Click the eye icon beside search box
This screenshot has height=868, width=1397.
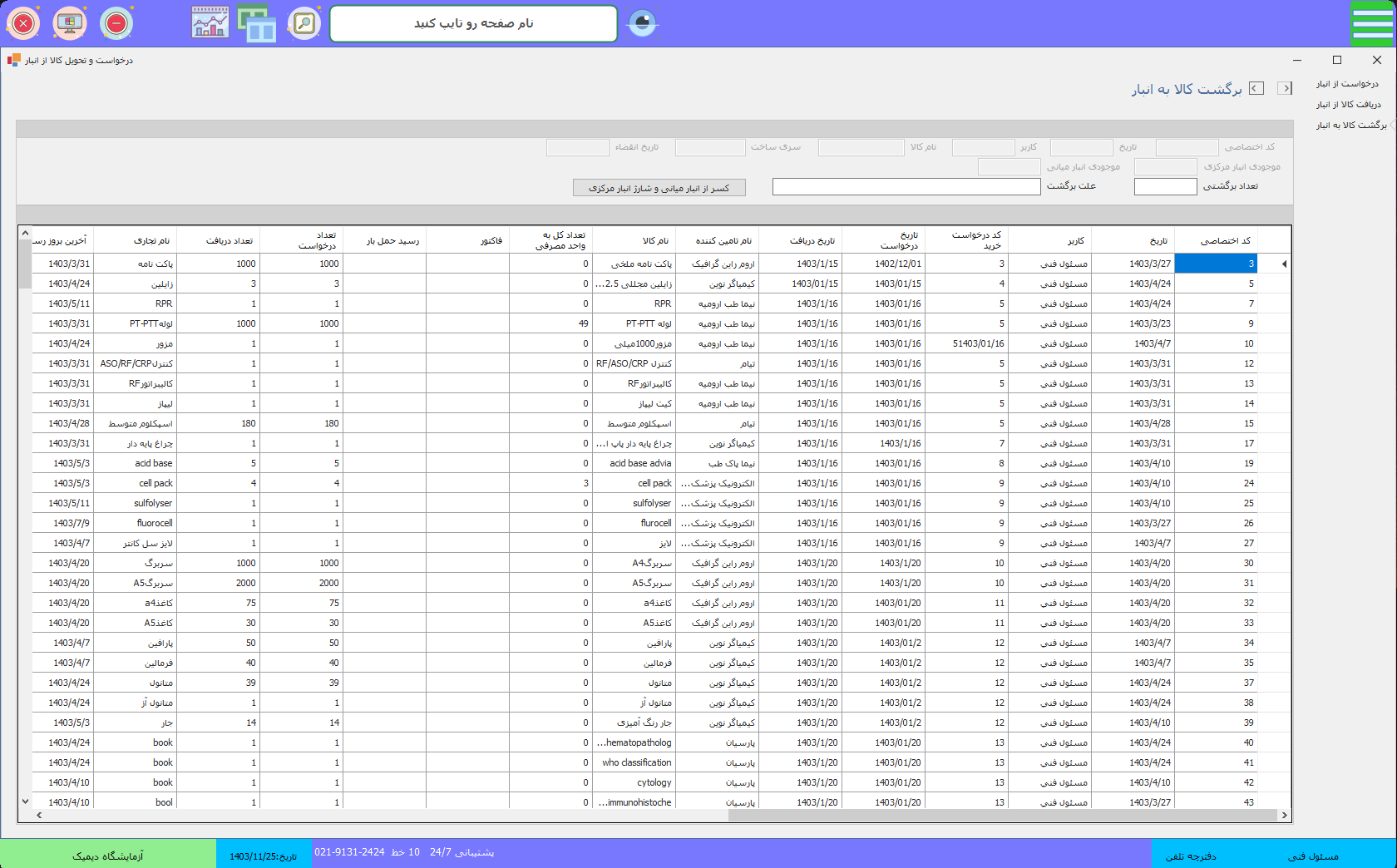tap(642, 23)
